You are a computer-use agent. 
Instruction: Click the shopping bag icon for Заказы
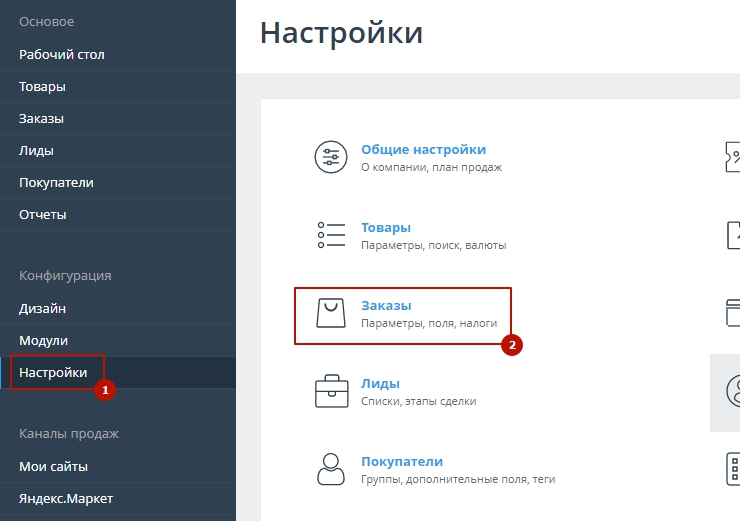coord(331,313)
